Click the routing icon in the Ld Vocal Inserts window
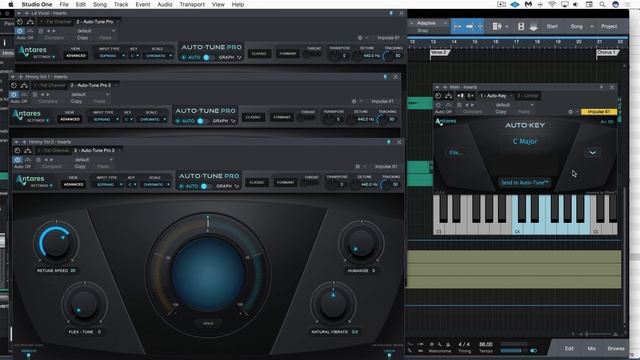 tap(30, 22)
